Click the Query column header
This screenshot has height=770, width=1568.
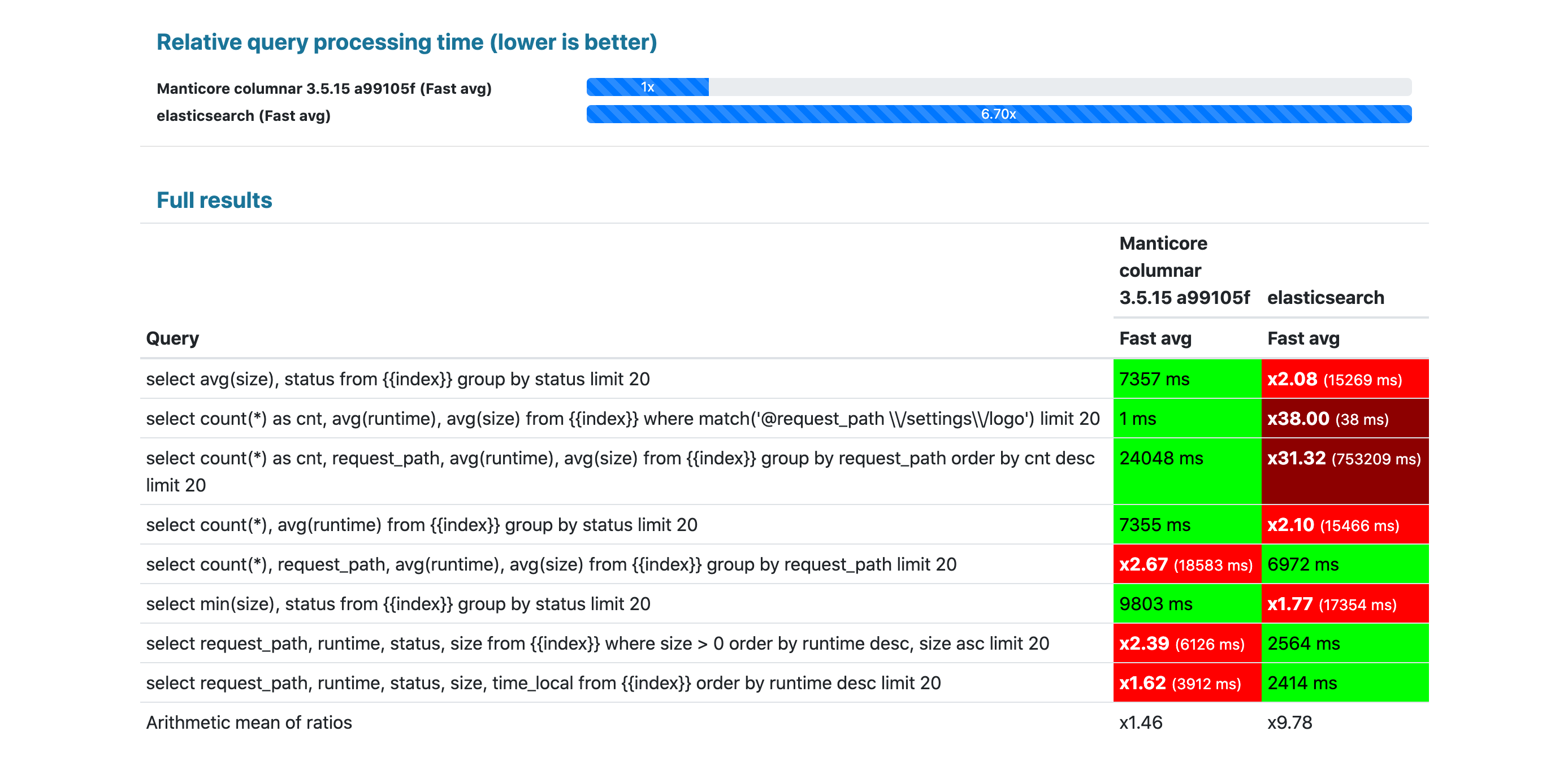click(172, 338)
